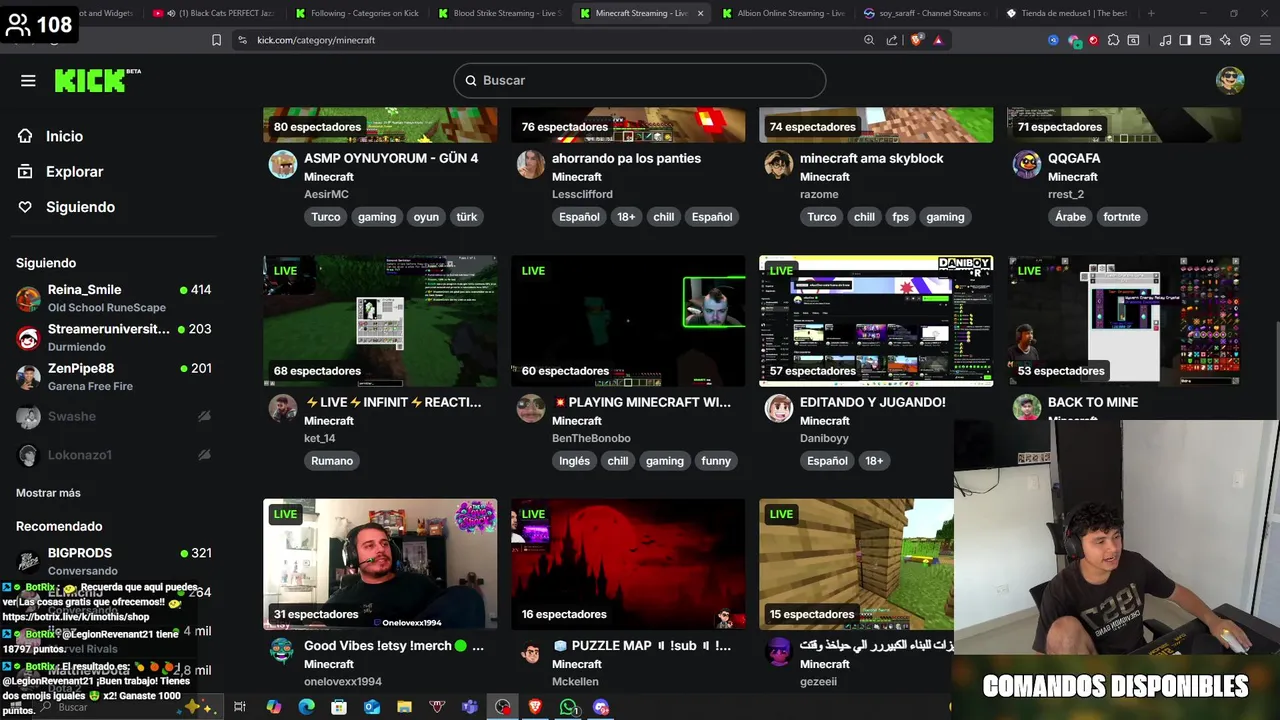Open Reina_Smile's channel from sidebar

[x=113, y=298]
